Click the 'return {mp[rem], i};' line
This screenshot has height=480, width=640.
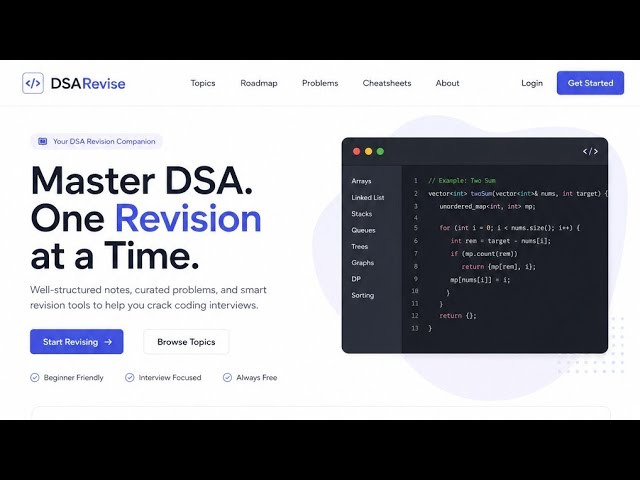(x=498, y=267)
